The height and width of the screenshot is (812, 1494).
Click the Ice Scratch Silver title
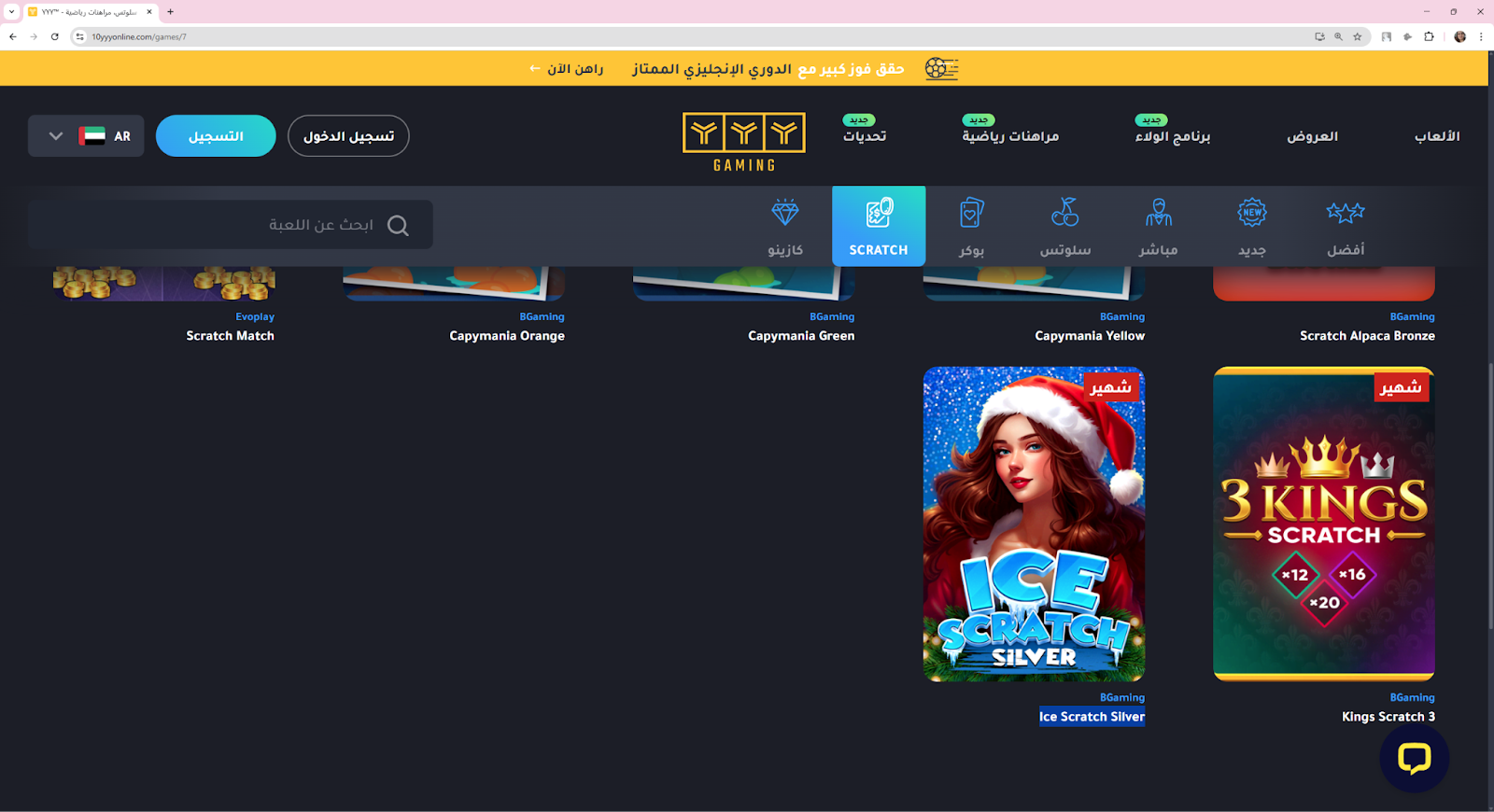pyautogui.click(x=1092, y=717)
